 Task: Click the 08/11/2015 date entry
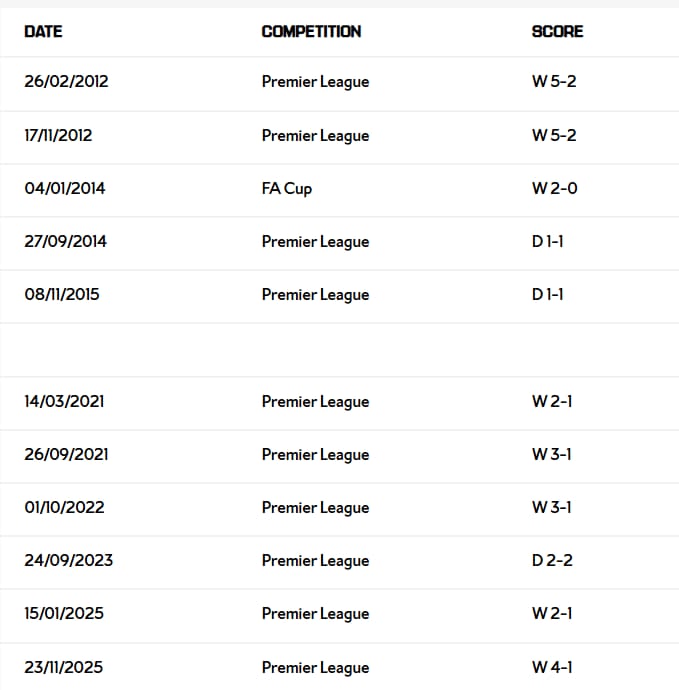(x=62, y=294)
